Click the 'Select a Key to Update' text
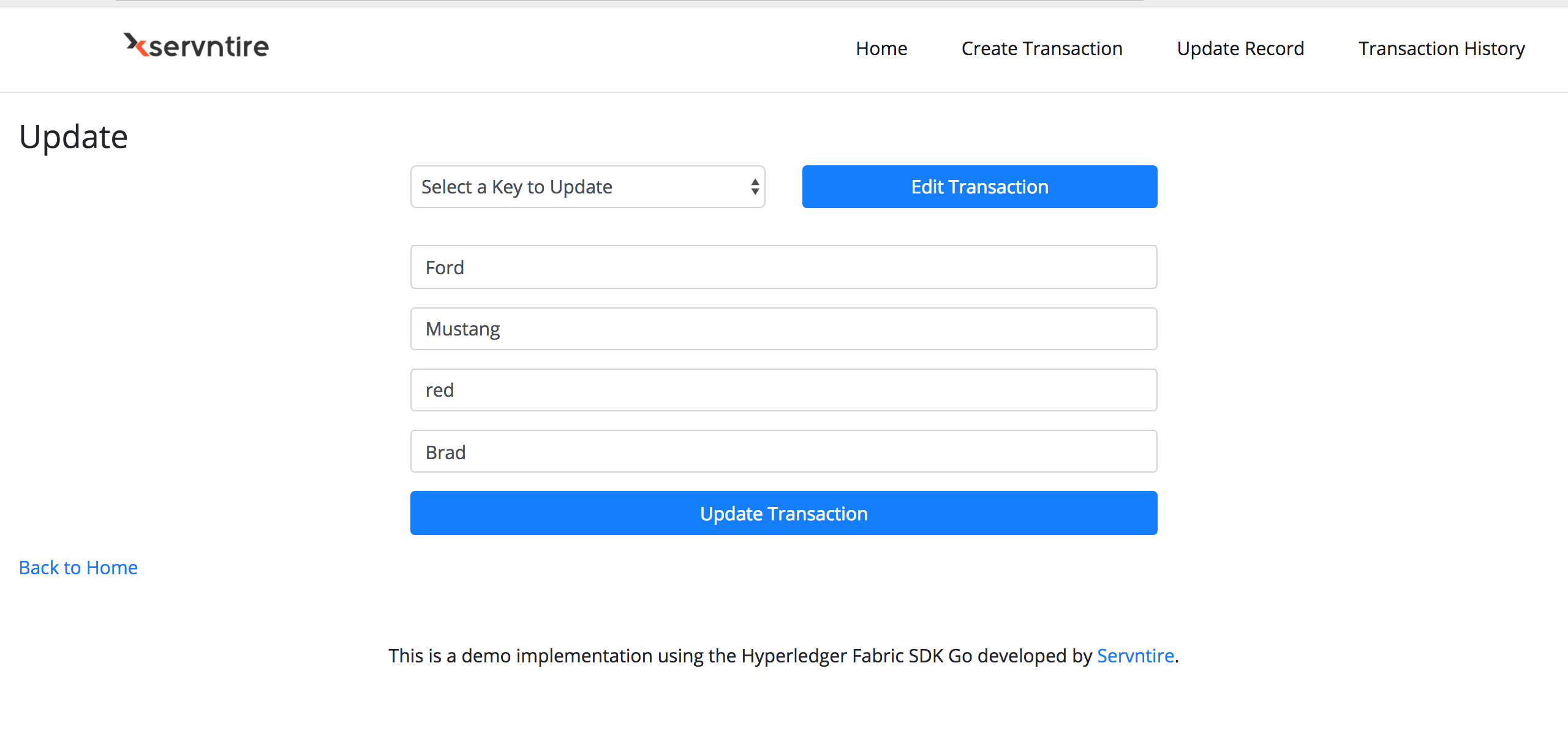This screenshot has height=742, width=1568. (516, 187)
